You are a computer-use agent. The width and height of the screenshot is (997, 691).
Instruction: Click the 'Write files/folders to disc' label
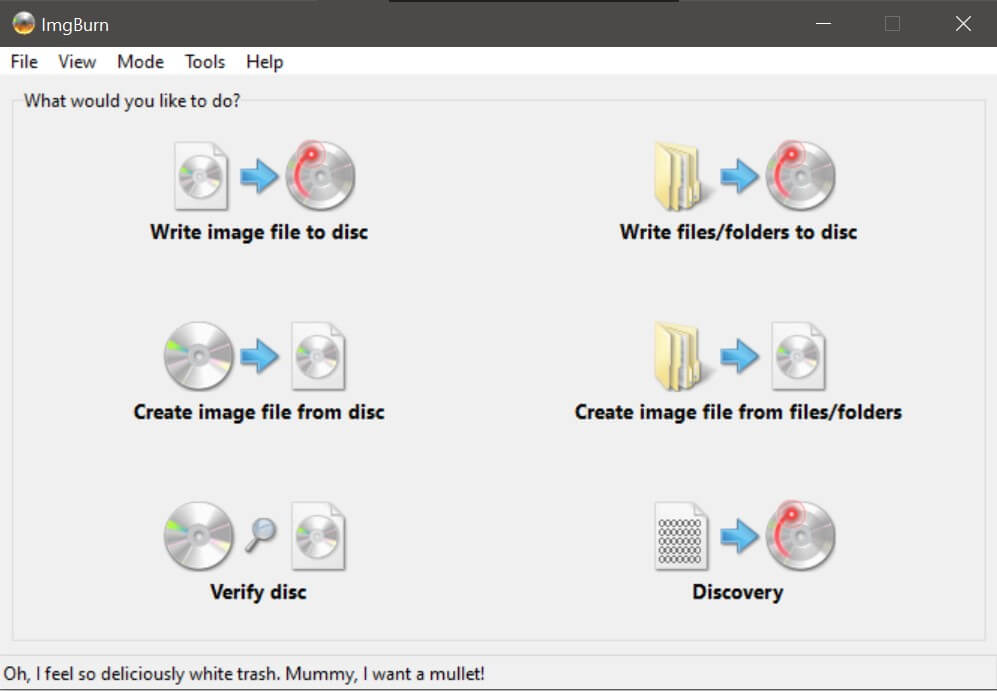click(738, 232)
